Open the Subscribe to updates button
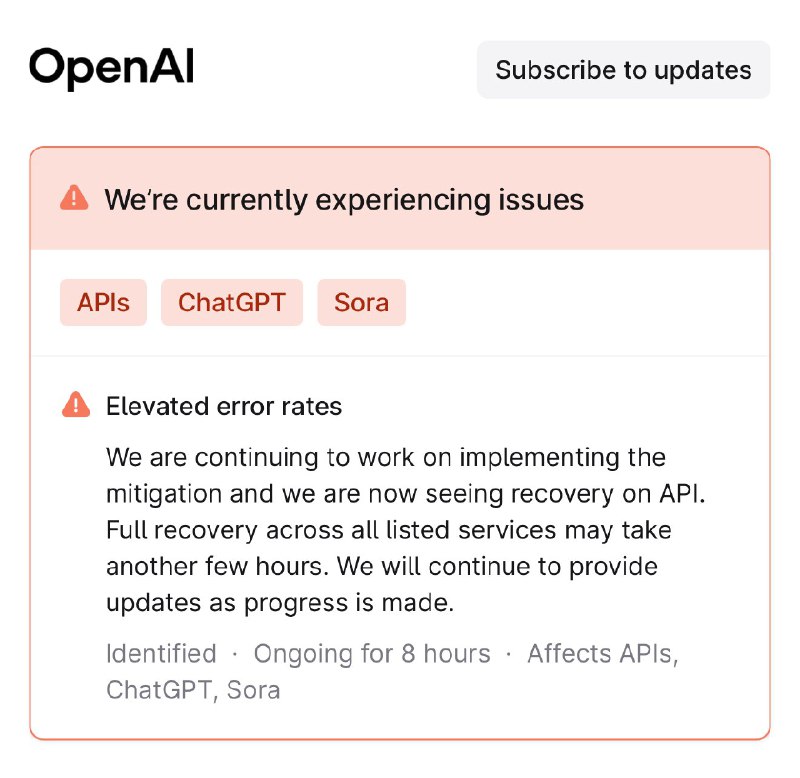 coord(623,70)
